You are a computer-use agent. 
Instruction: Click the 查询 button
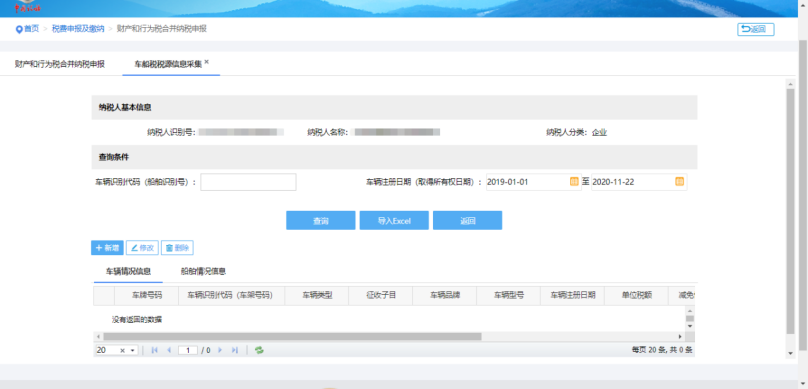321,221
